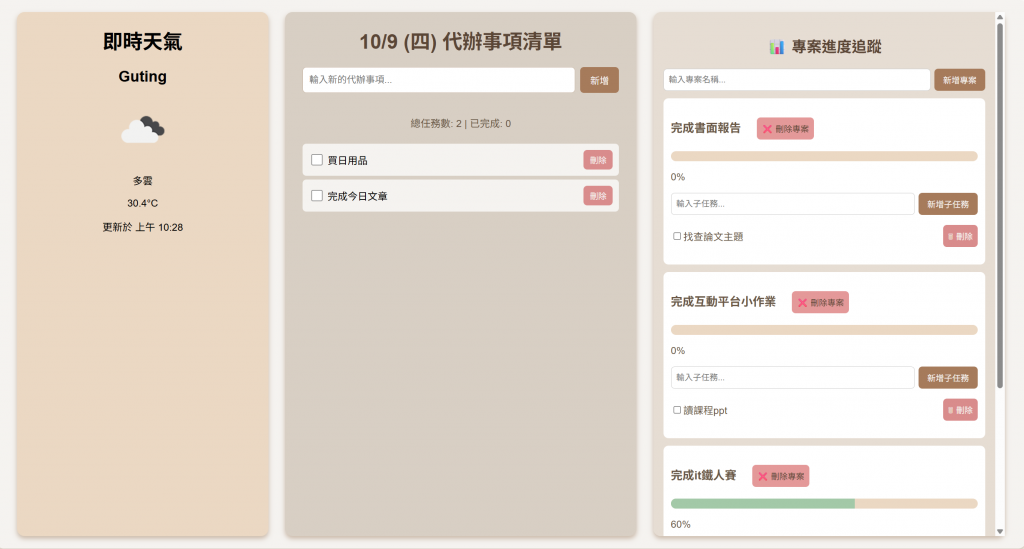Click the 總任務數: 2 | 已完成: 0 summary
1024x549 pixels.
point(460,123)
